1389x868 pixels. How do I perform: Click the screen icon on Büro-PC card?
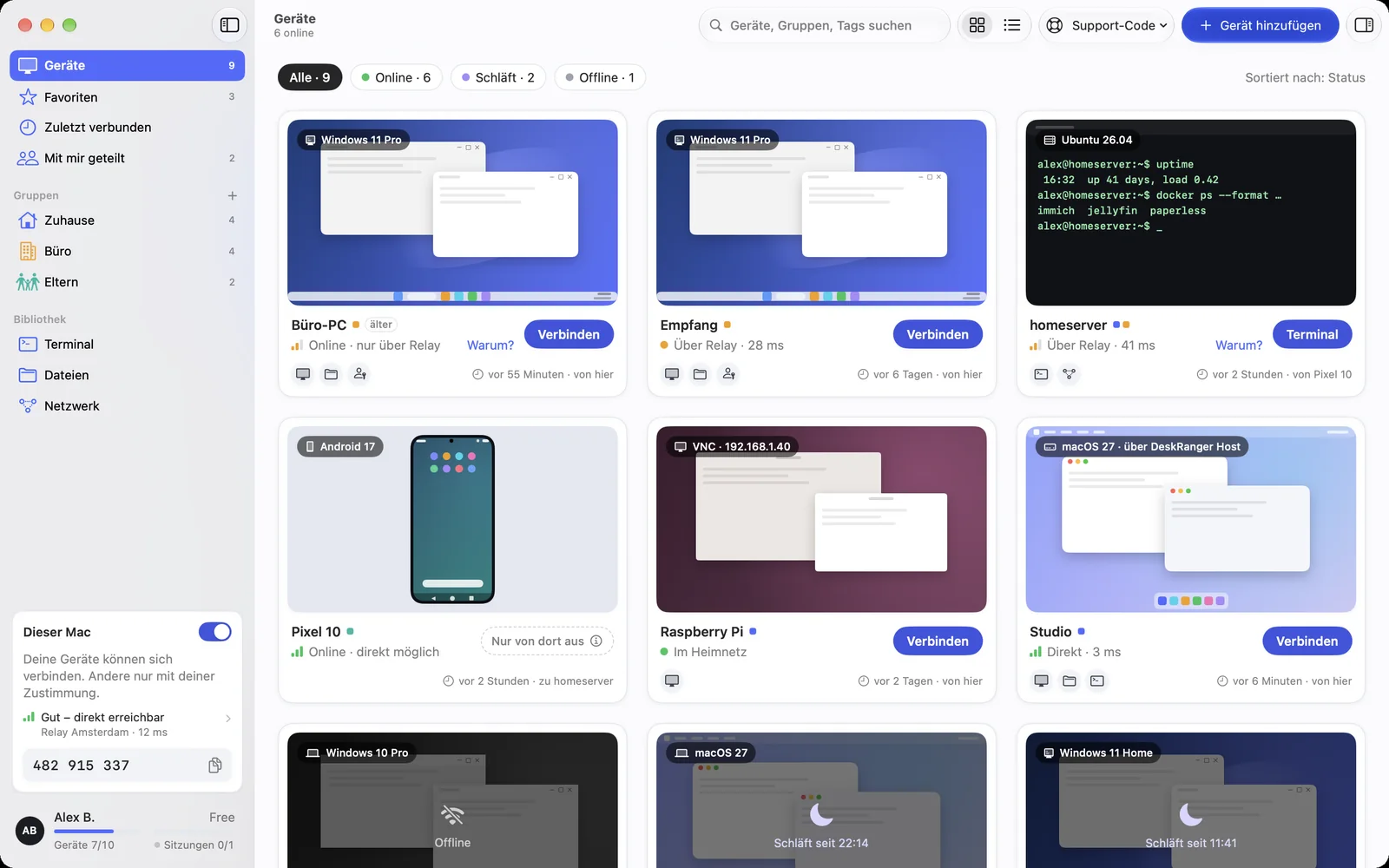(x=303, y=374)
